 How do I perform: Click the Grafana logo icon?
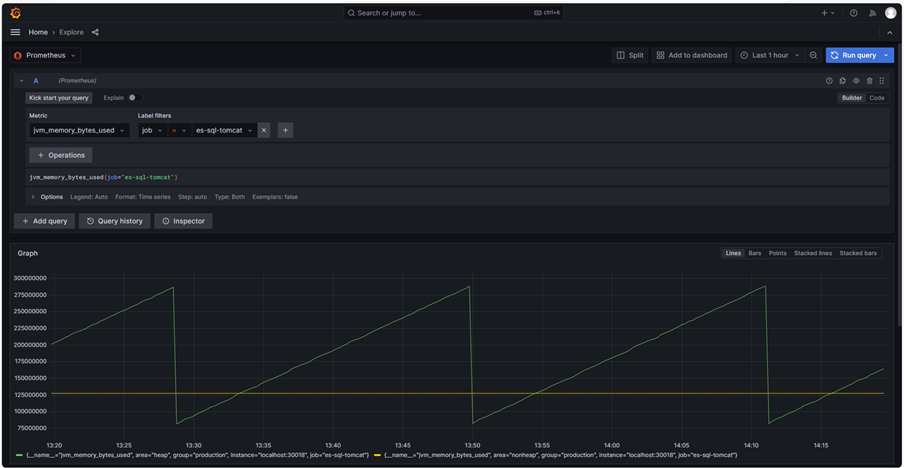coord(16,13)
